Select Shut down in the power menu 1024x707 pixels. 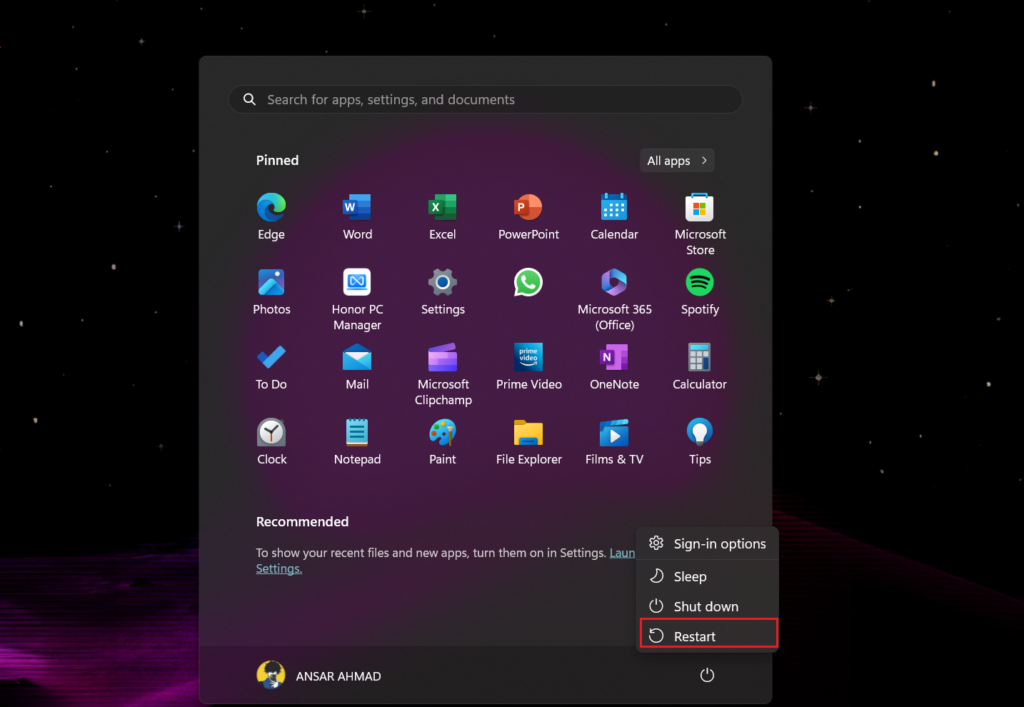[707, 606]
